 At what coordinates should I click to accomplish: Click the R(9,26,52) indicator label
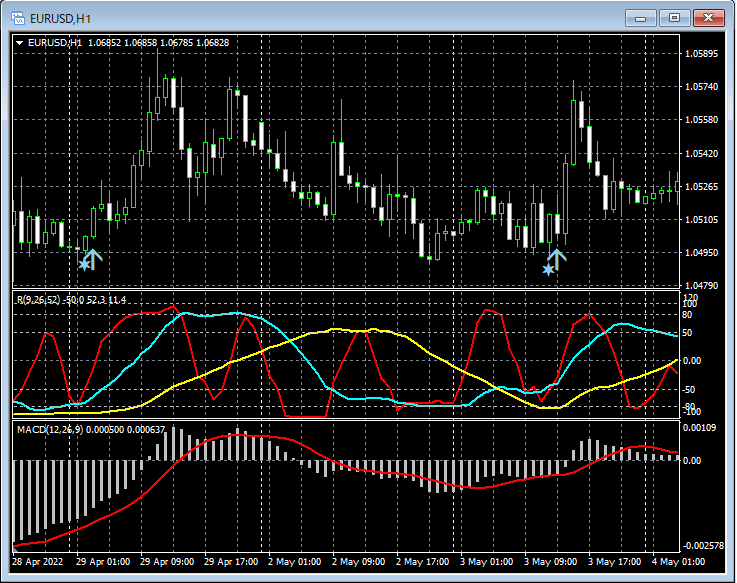click(x=40, y=300)
